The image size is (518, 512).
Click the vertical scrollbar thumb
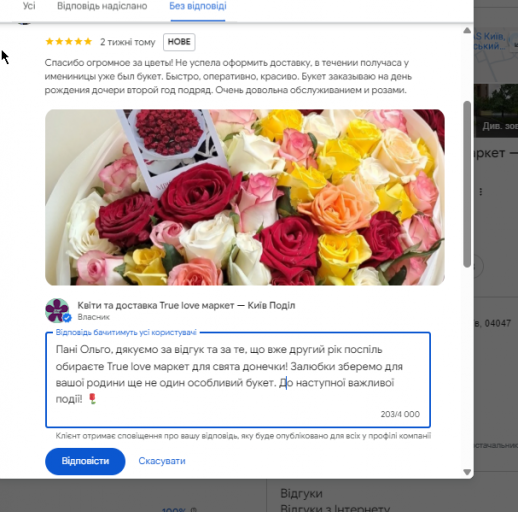[467, 184]
